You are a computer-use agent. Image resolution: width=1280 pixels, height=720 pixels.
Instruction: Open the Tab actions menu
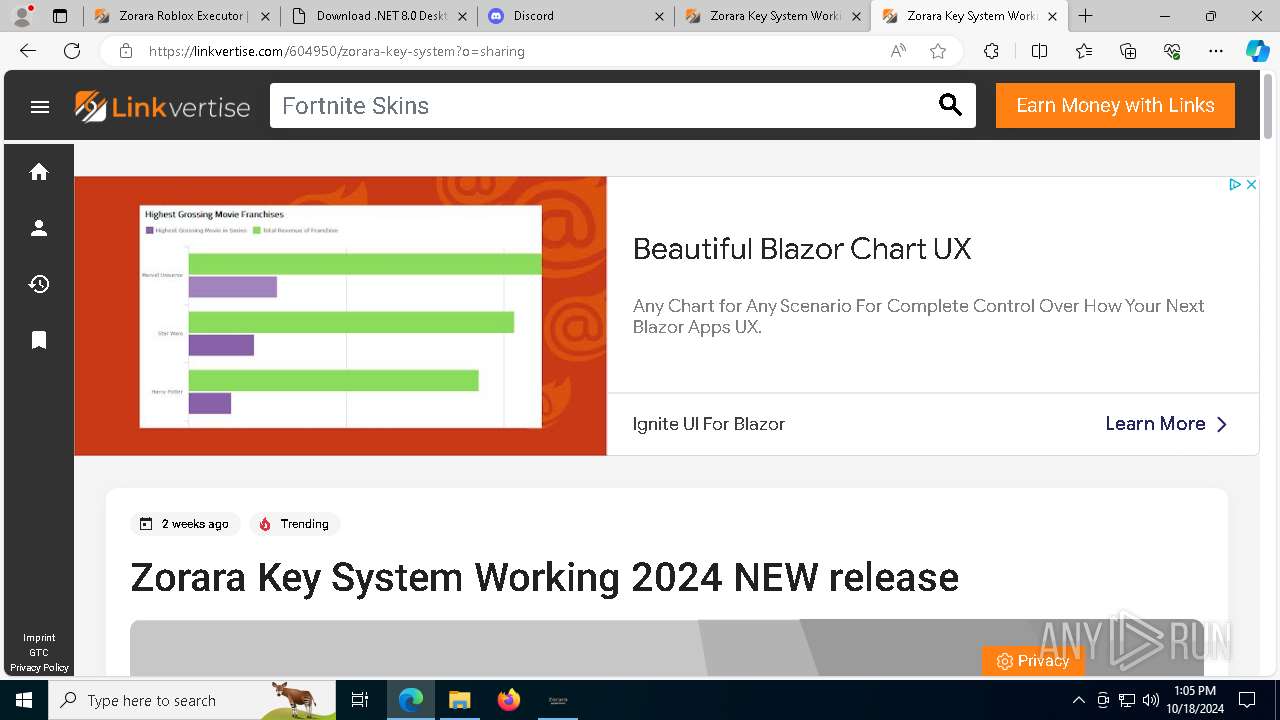click(x=60, y=16)
